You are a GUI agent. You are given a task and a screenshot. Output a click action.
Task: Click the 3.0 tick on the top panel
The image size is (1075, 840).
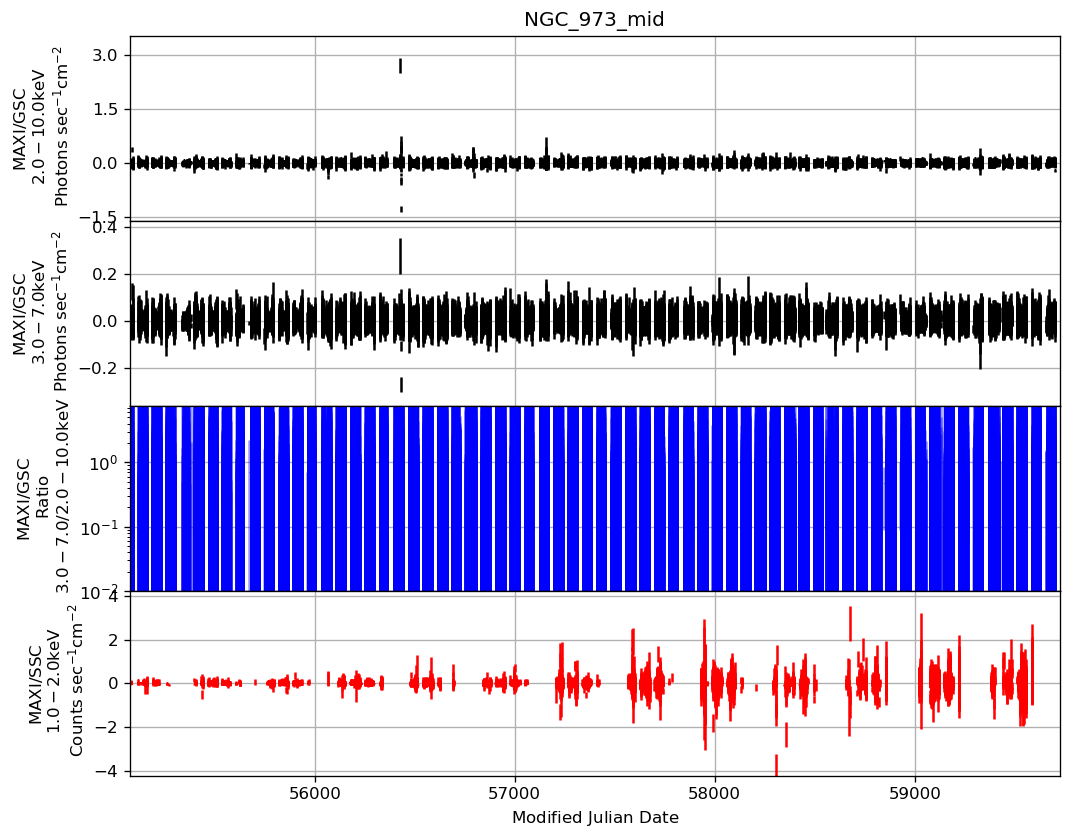click(104, 55)
